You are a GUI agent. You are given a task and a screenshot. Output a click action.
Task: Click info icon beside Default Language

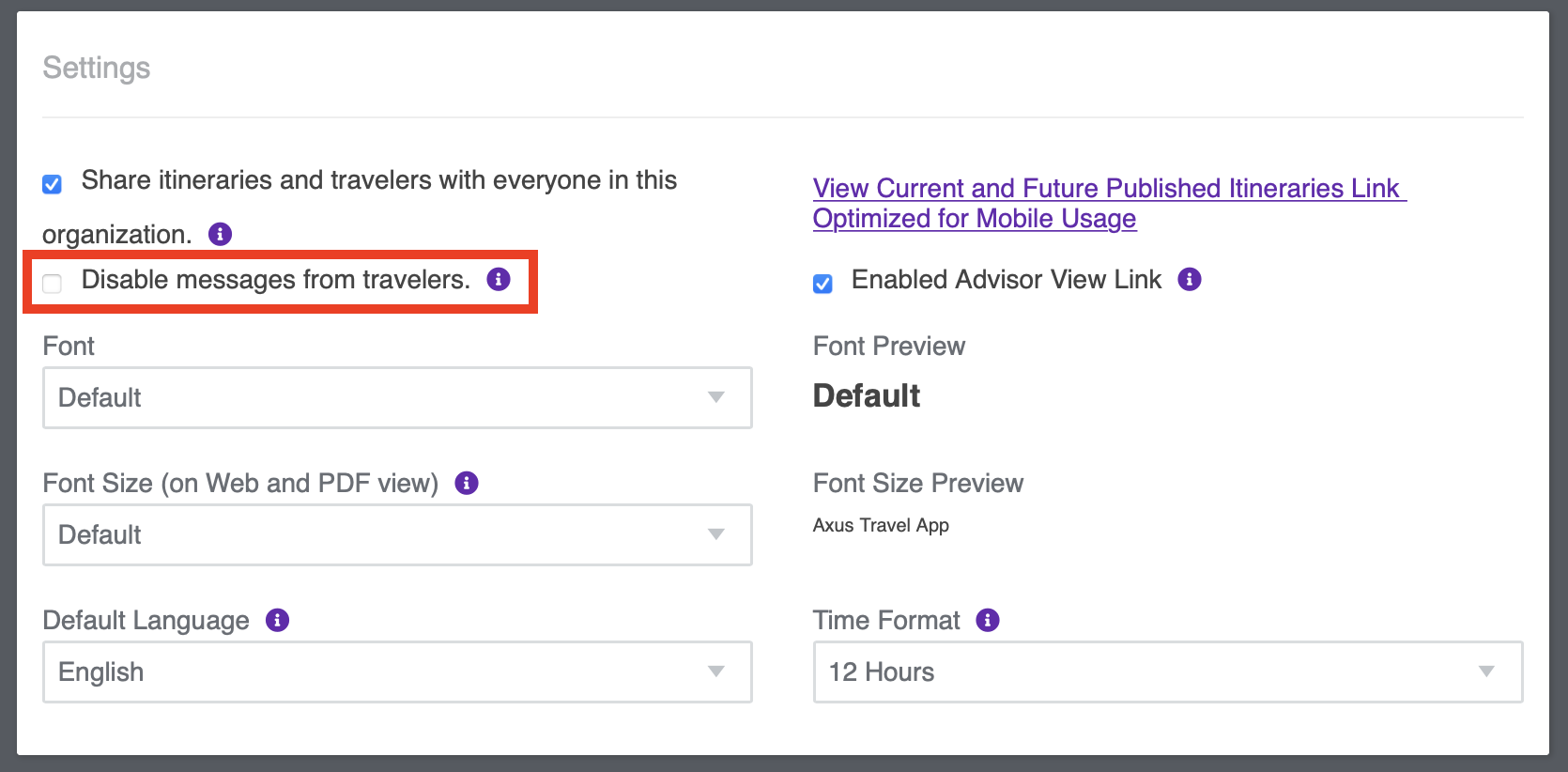coord(277,620)
